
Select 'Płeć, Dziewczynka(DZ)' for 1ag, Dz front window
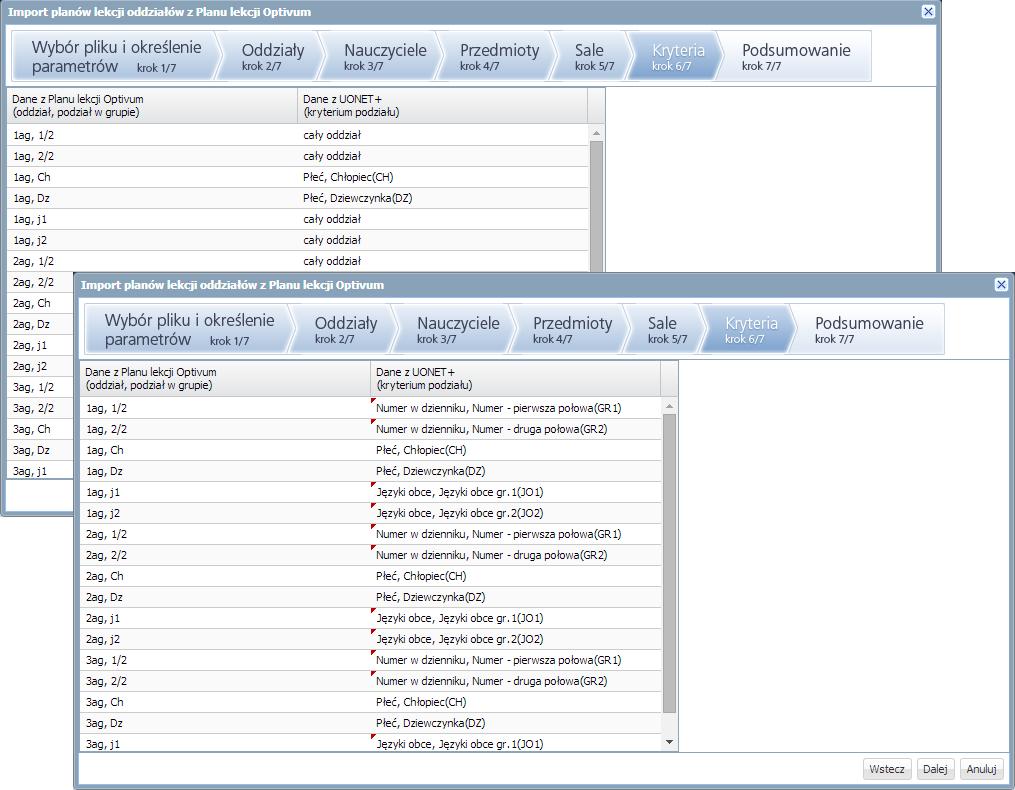pyautogui.click(x=515, y=471)
